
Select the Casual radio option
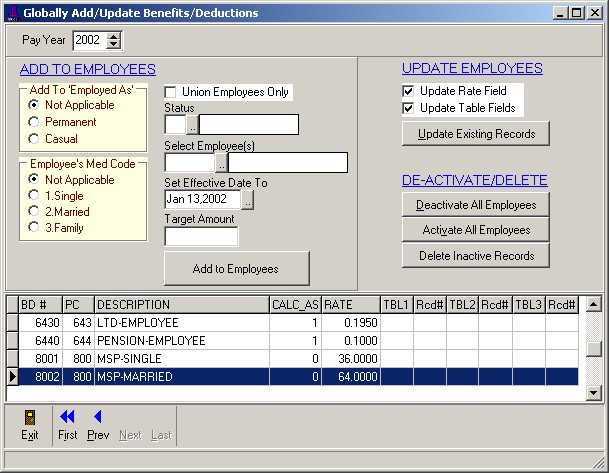tap(34, 139)
